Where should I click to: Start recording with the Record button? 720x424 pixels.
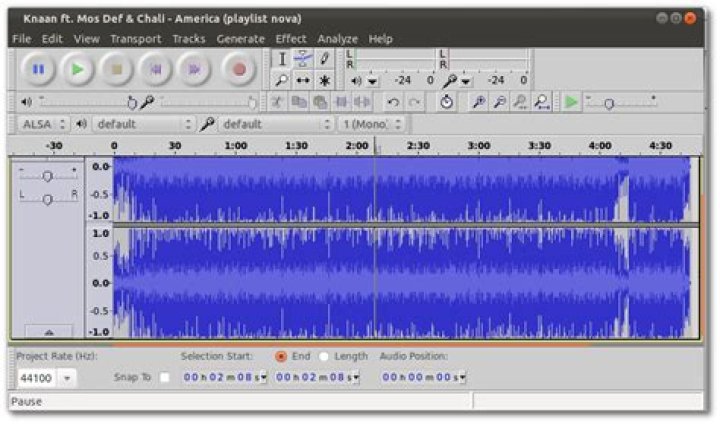coord(239,69)
